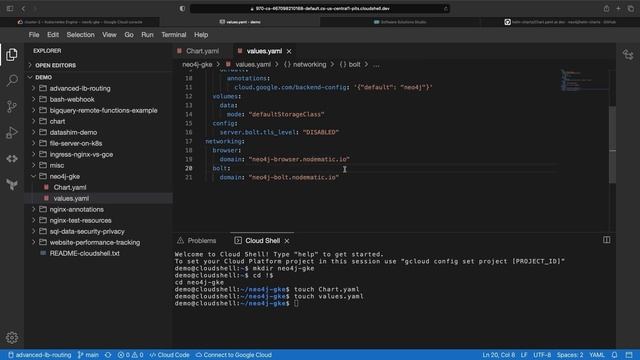Click the editor vertical scrollbar
Image resolution: width=640 pixels, height=360 pixels.
coord(612,145)
